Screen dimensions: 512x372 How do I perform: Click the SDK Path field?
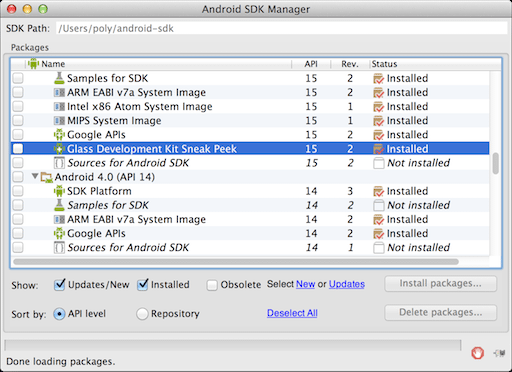pyautogui.click(x=282, y=28)
